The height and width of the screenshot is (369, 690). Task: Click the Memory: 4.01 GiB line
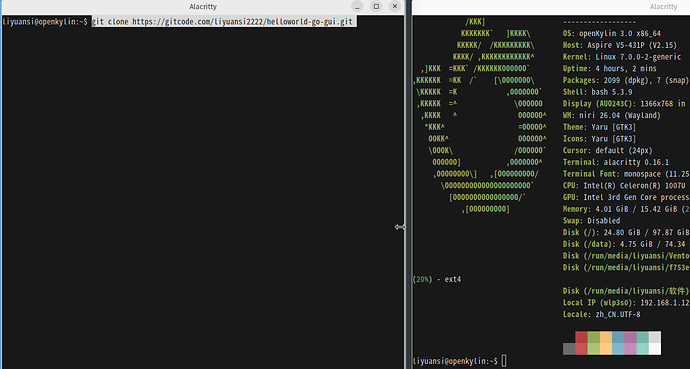pos(626,209)
